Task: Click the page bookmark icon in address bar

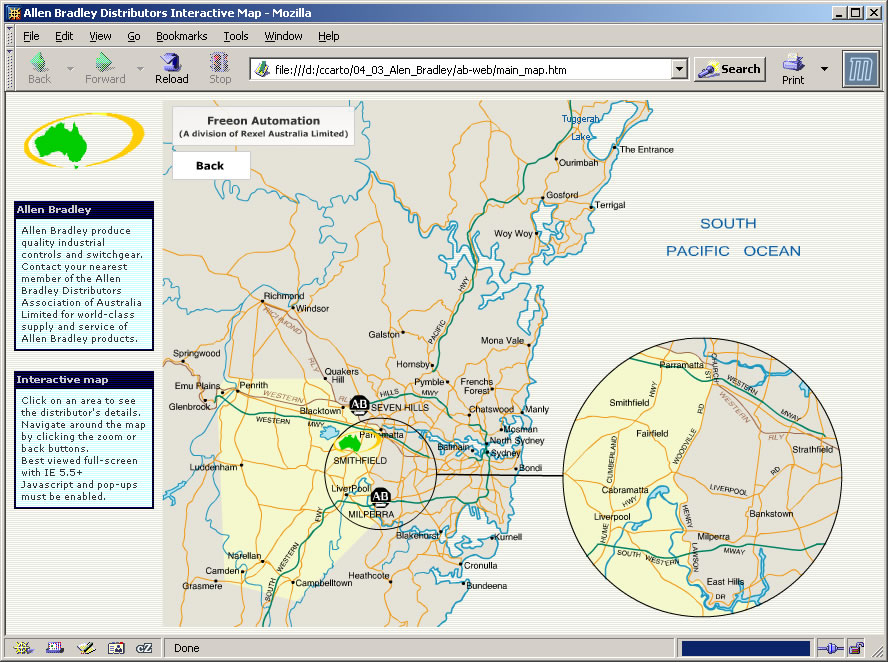Action: pos(262,70)
